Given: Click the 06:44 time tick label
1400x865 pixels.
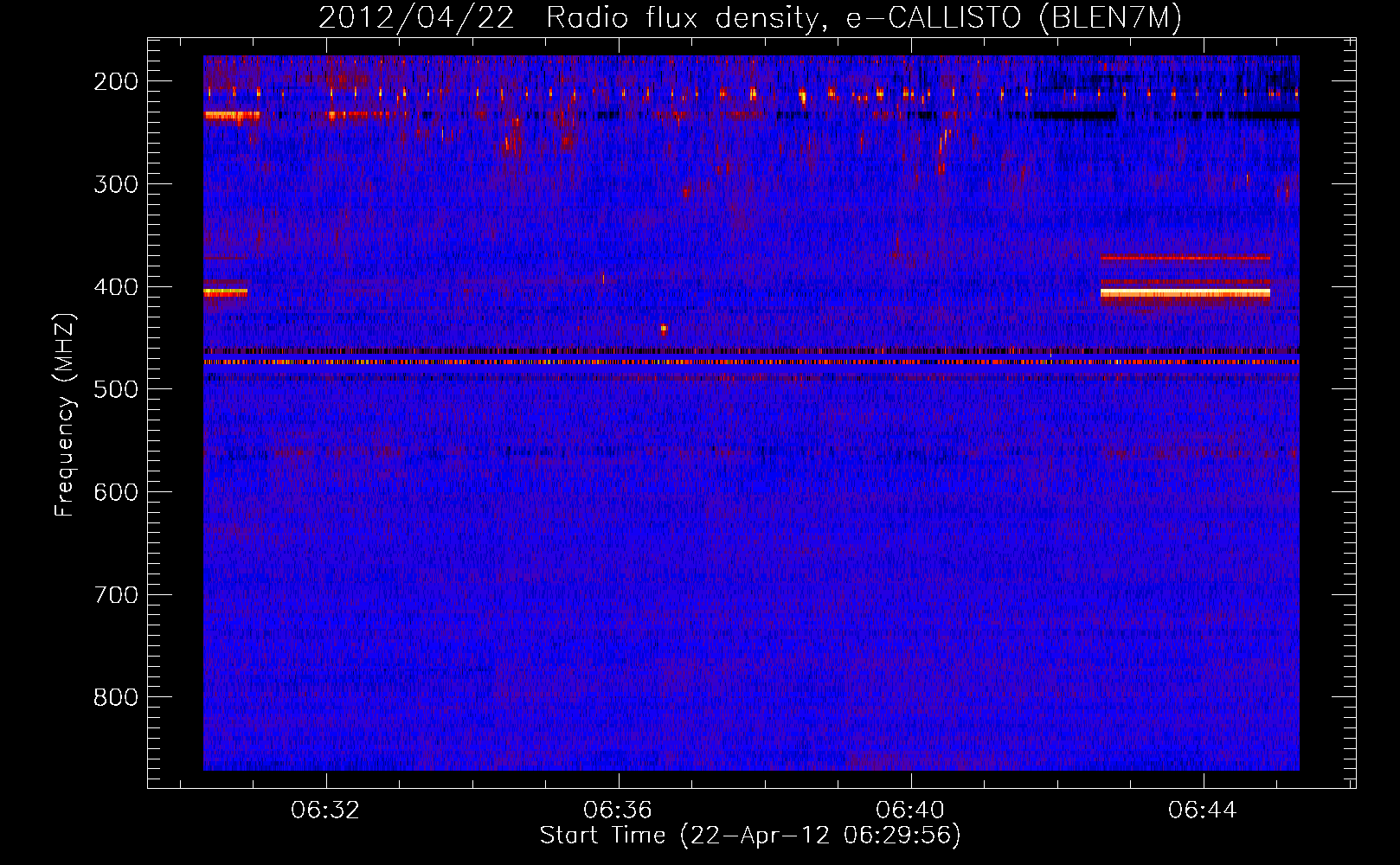Looking at the screenshot, I should pyautogui.click(x=1203, y=811).
